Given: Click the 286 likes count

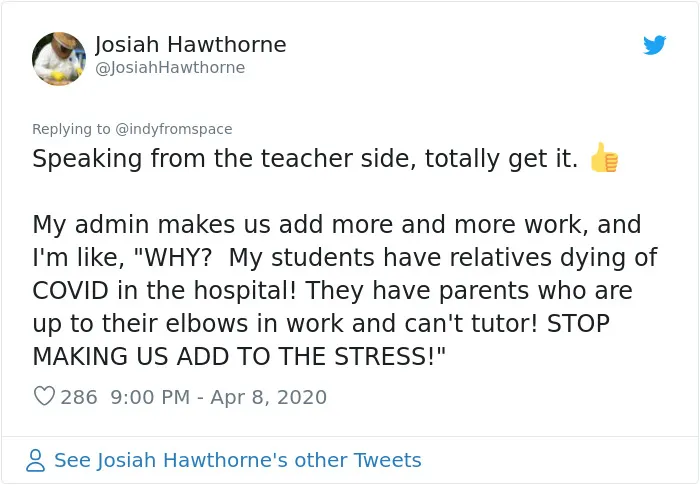Looking at the screenshot, I should (x=79, y=397).
